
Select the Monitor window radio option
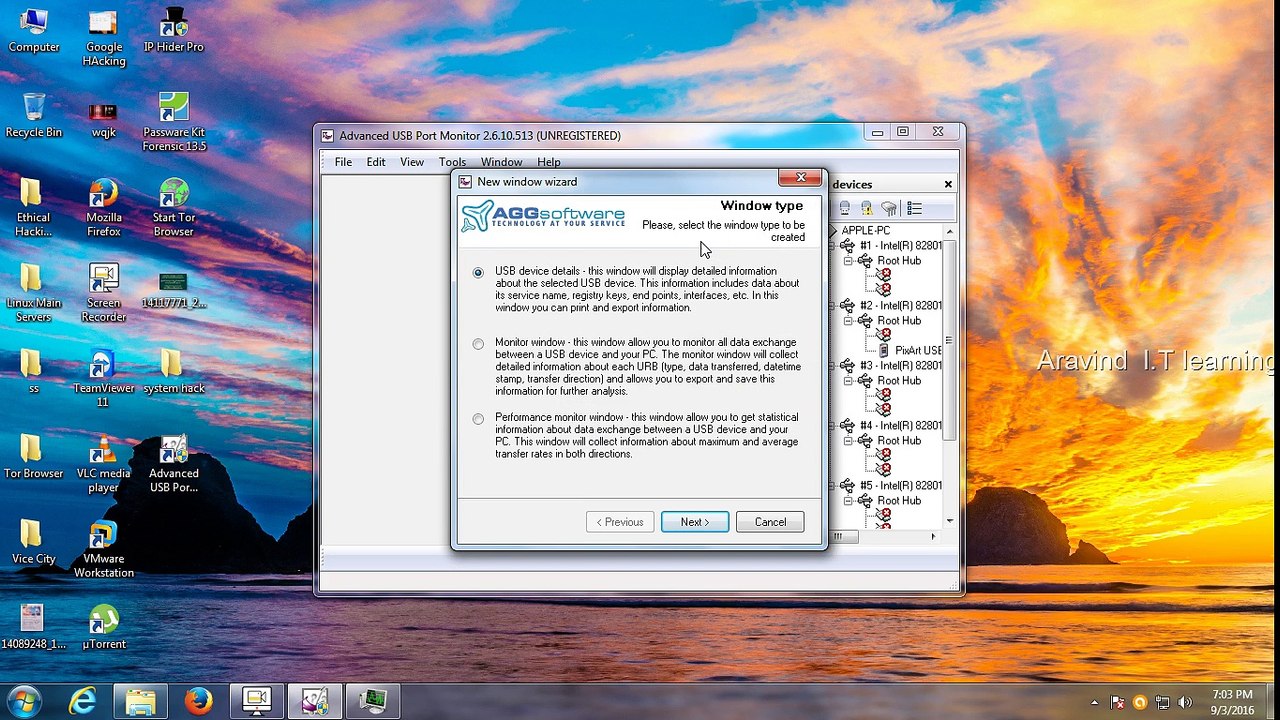pyautogui.click(x=478, y=344)
